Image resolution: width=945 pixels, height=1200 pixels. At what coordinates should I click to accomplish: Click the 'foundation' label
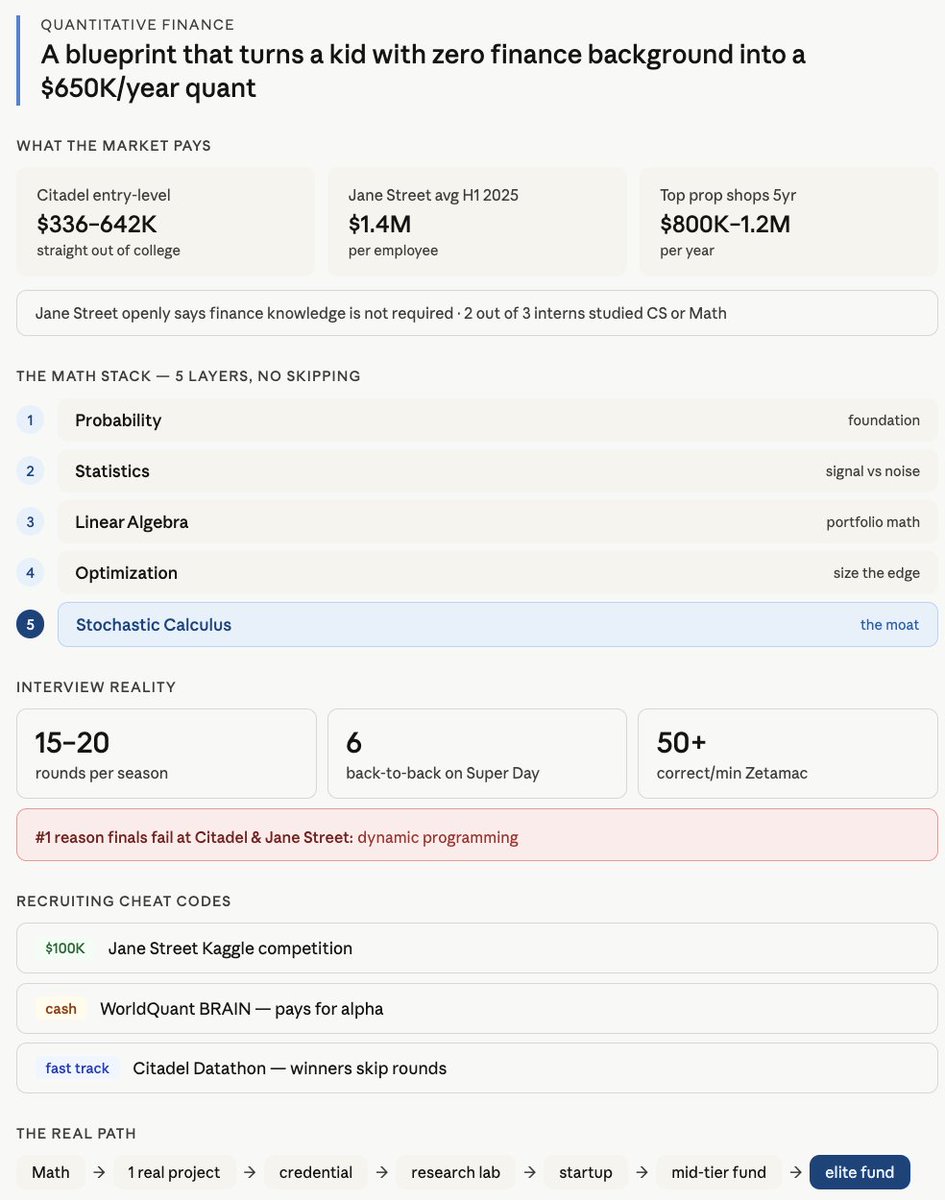click(x=884, y=420)
